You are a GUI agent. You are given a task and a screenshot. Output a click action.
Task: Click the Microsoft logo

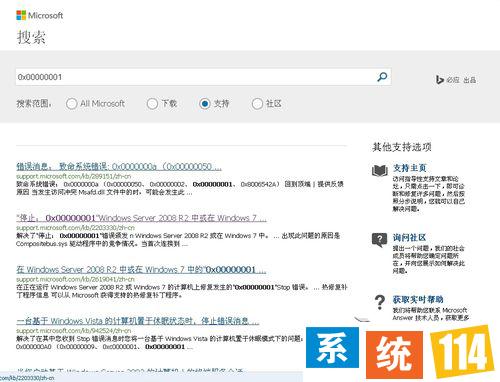point(40,15)
